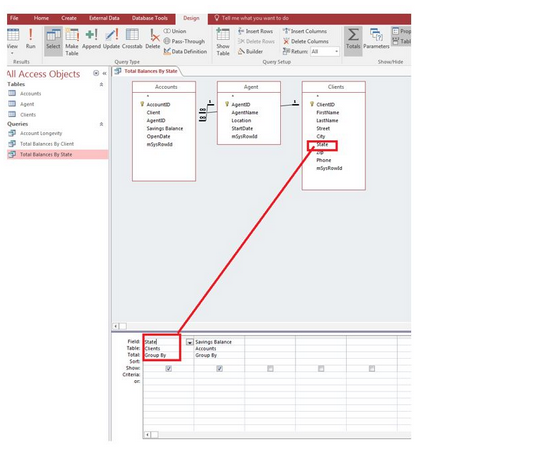Open the Parameters dialog
Screen dimensions: 556x466
[376, 39]
